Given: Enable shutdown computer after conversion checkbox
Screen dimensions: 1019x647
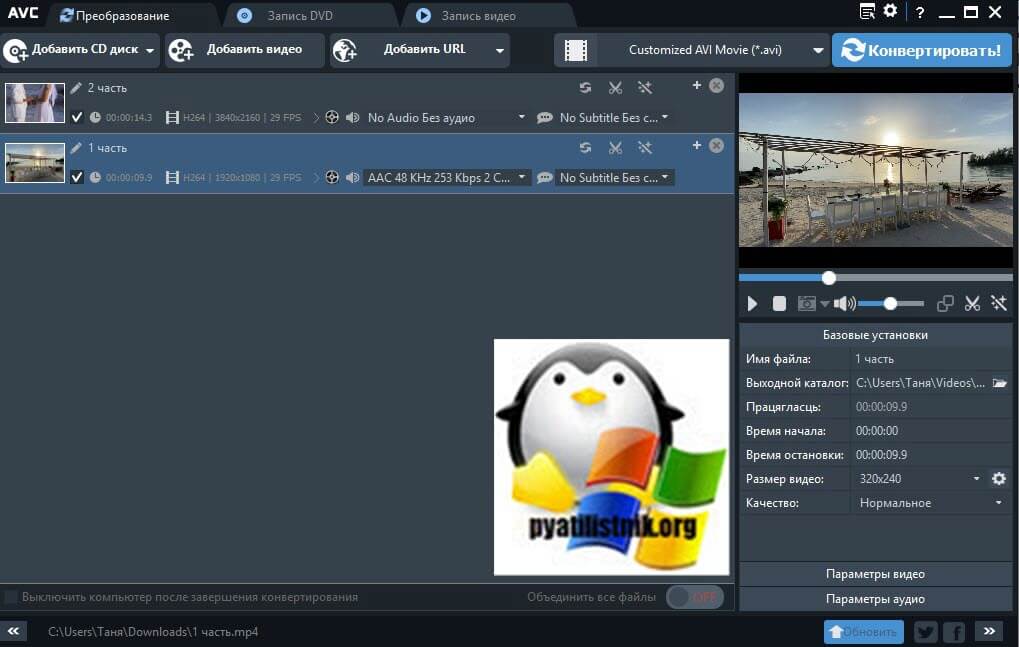Looking at the screenshot, I should (11, 597).
